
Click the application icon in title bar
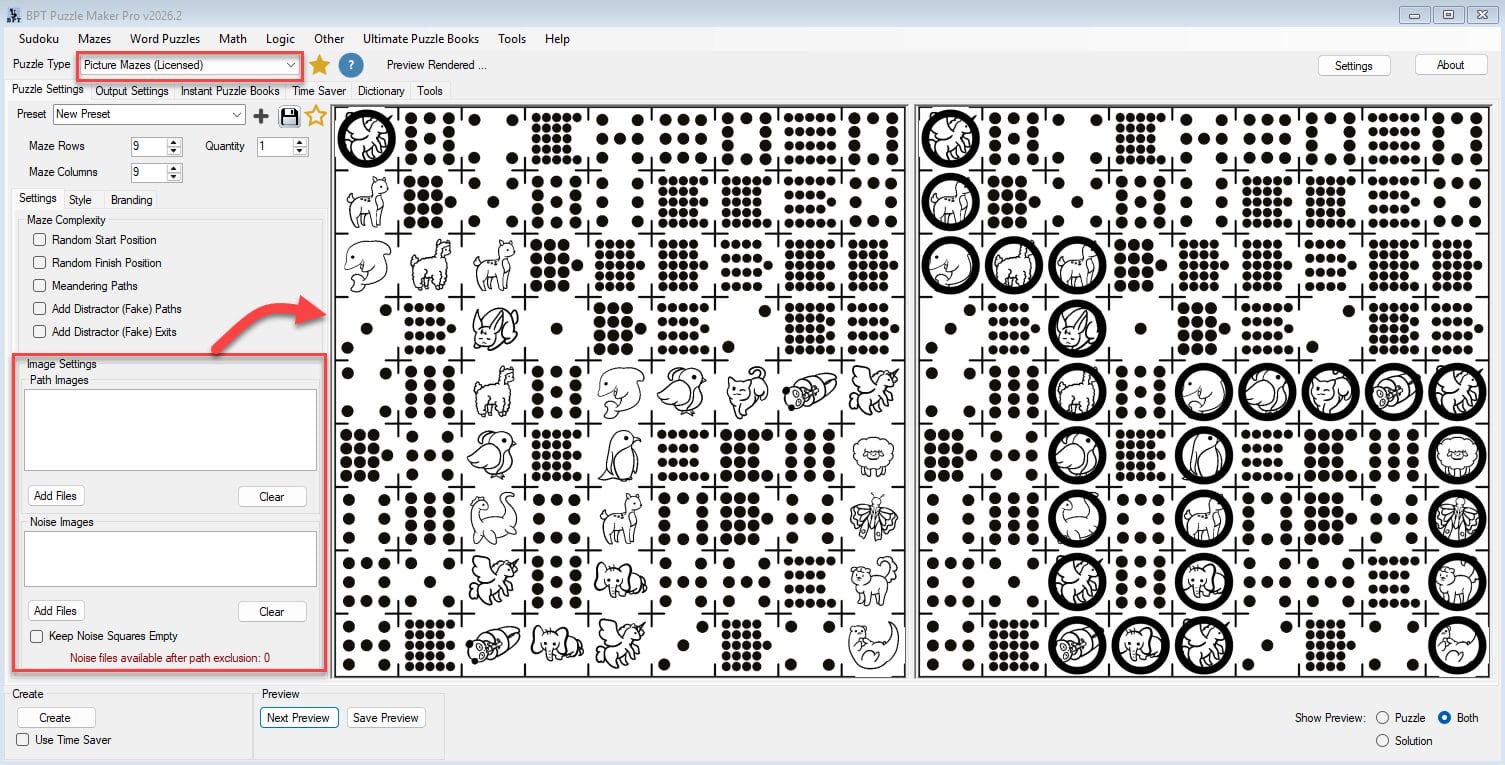[10, 15]
